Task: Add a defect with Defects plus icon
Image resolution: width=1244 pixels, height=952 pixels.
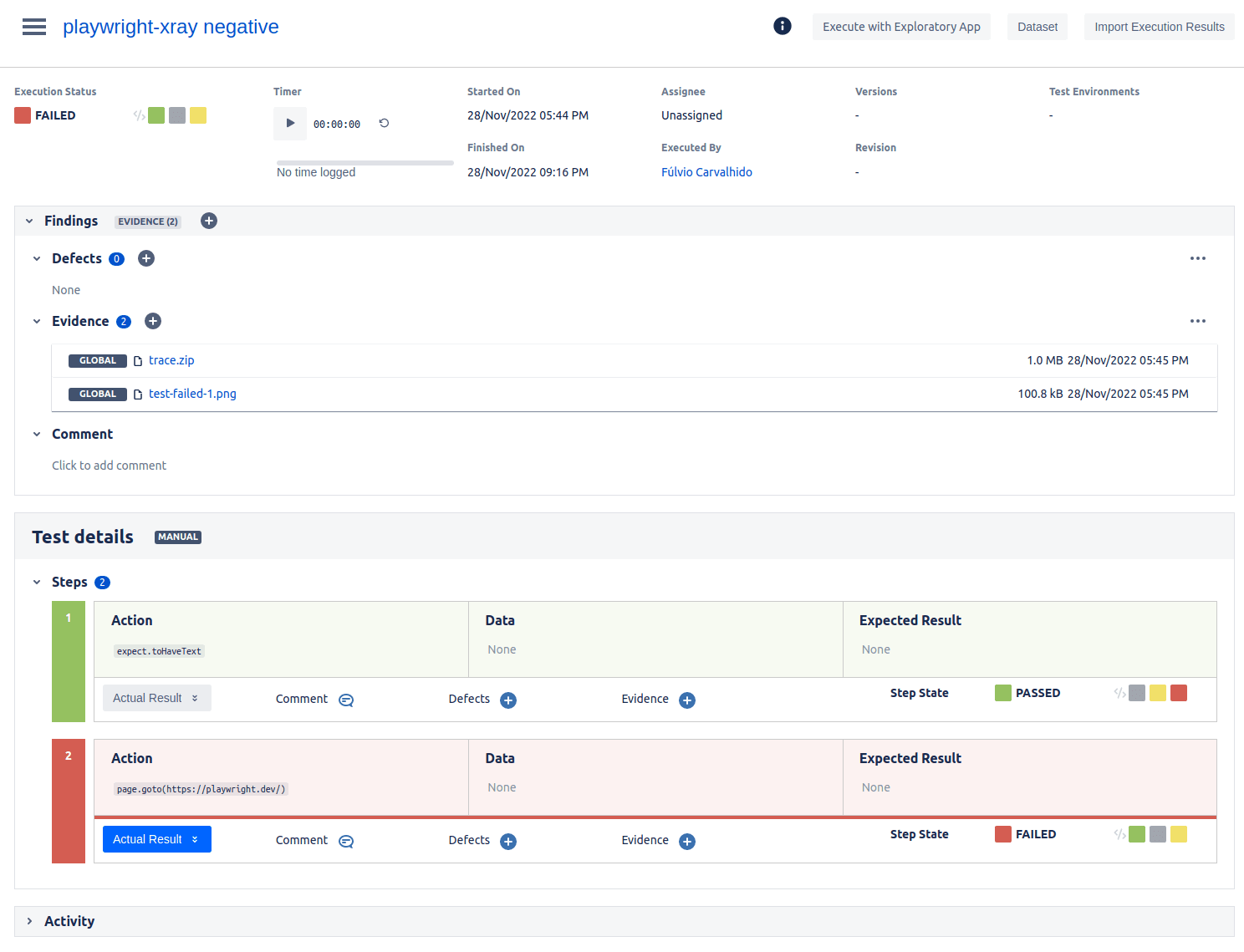Action: (x=146, y=258)
